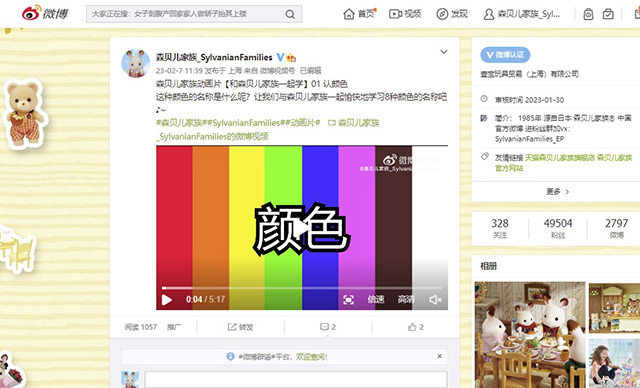
Task: Open comments via comment icon
Action: click(324, 327)
